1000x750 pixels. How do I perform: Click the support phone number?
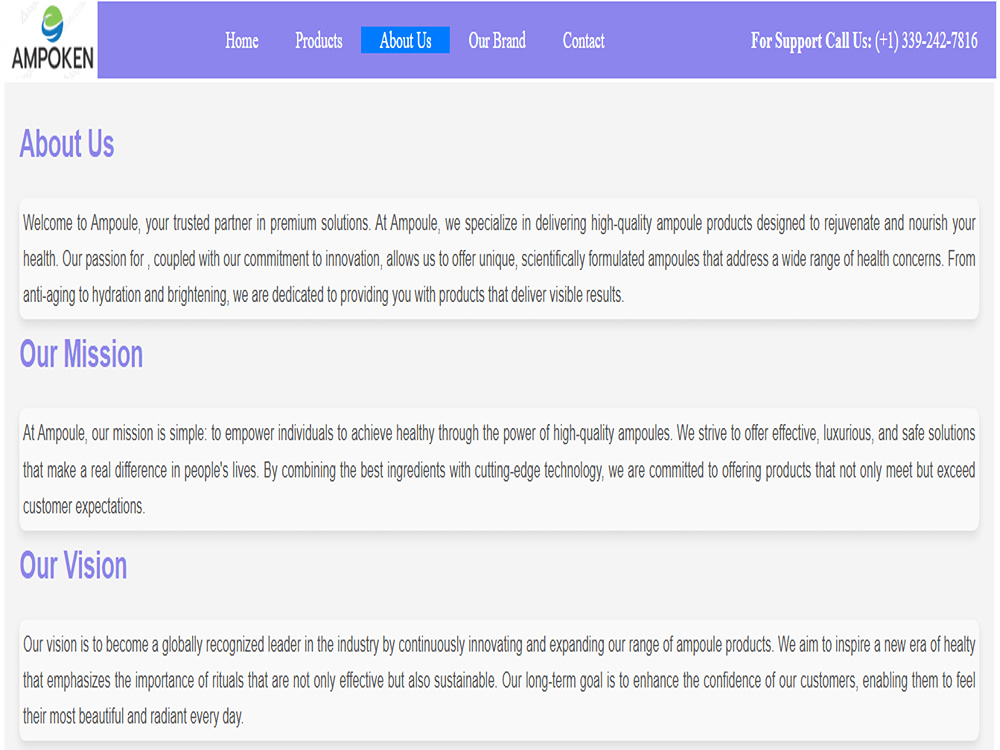[x=926, y=41]
